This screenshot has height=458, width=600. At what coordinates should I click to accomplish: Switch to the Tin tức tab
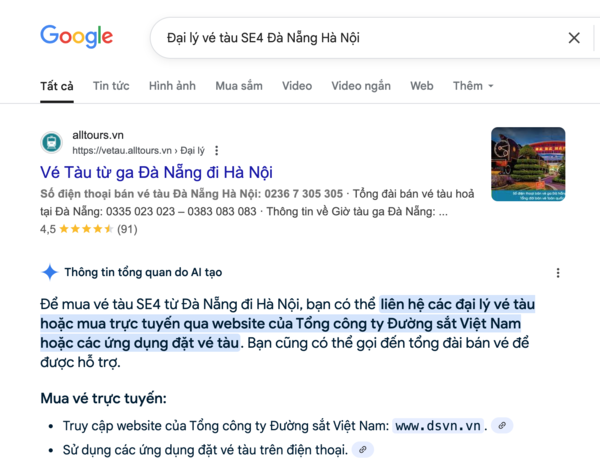[111, 86]
